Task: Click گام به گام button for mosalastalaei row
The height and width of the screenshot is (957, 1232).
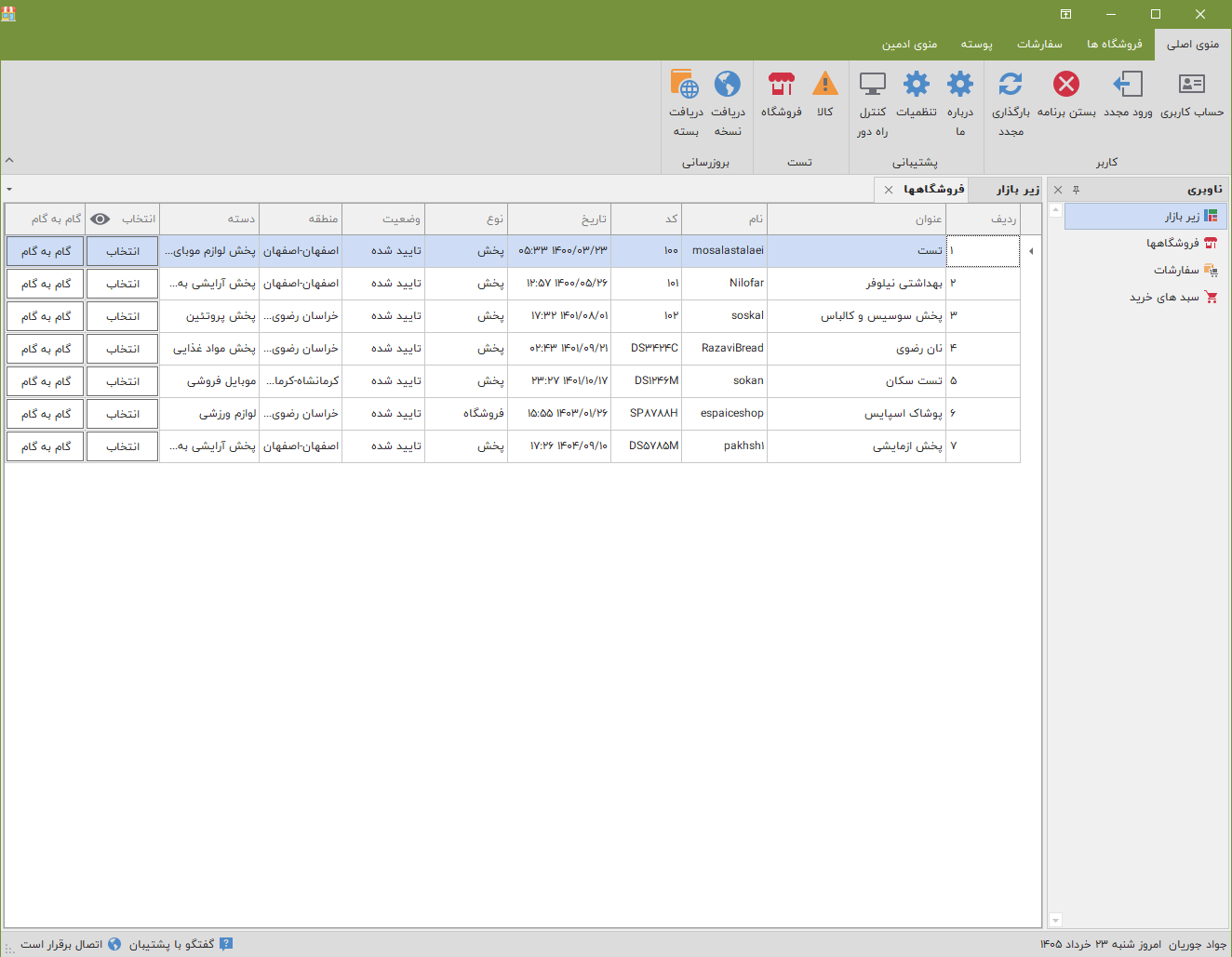Action: click(x=46, y=251)
